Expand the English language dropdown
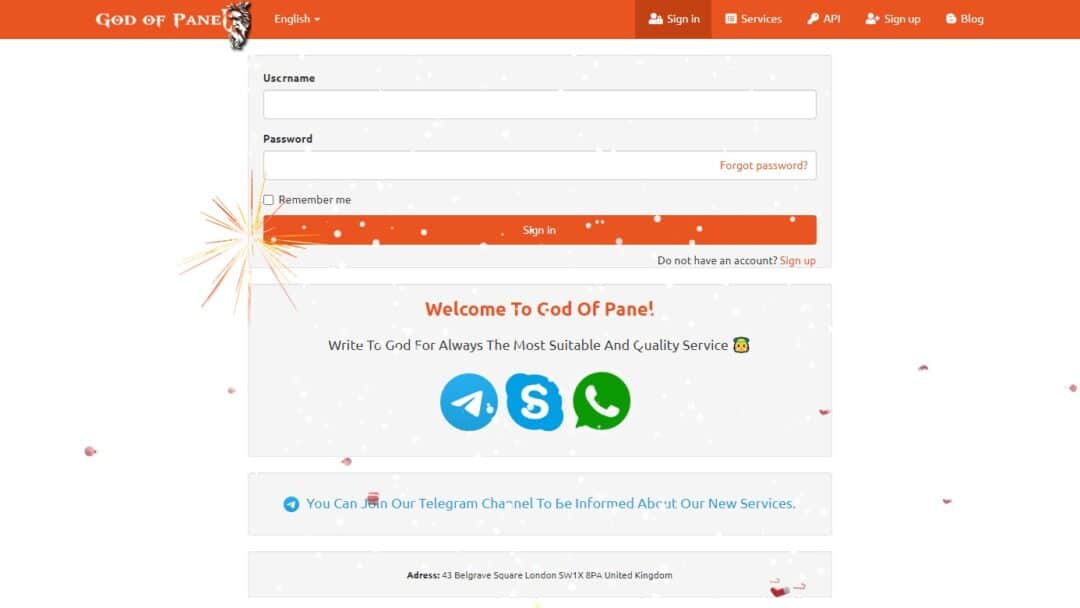The height and width of the screenshot is (608, 1080). coord(297,19)
